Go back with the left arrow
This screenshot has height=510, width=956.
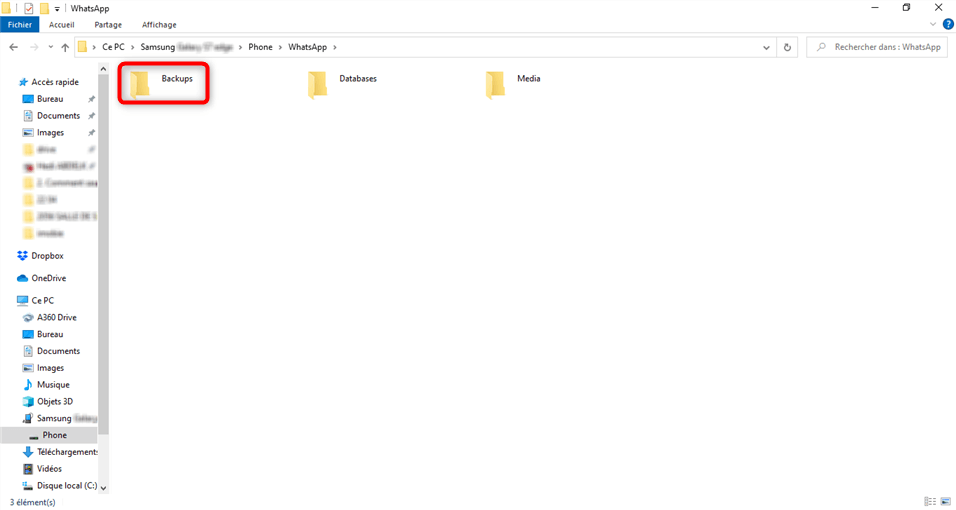(13, 47)
